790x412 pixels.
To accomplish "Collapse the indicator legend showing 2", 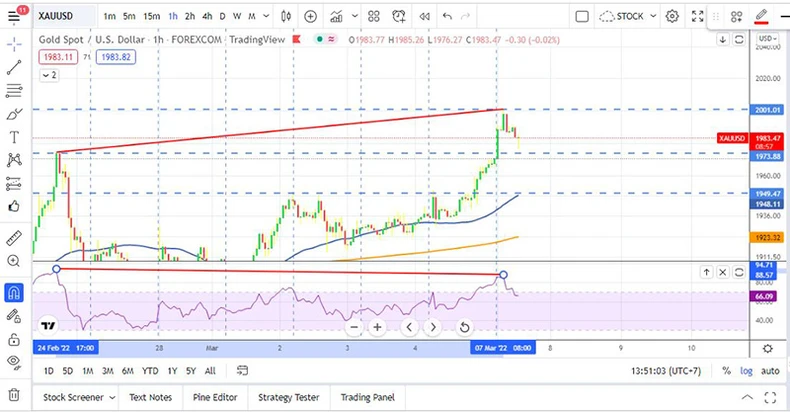I will [x=49, y=75].
